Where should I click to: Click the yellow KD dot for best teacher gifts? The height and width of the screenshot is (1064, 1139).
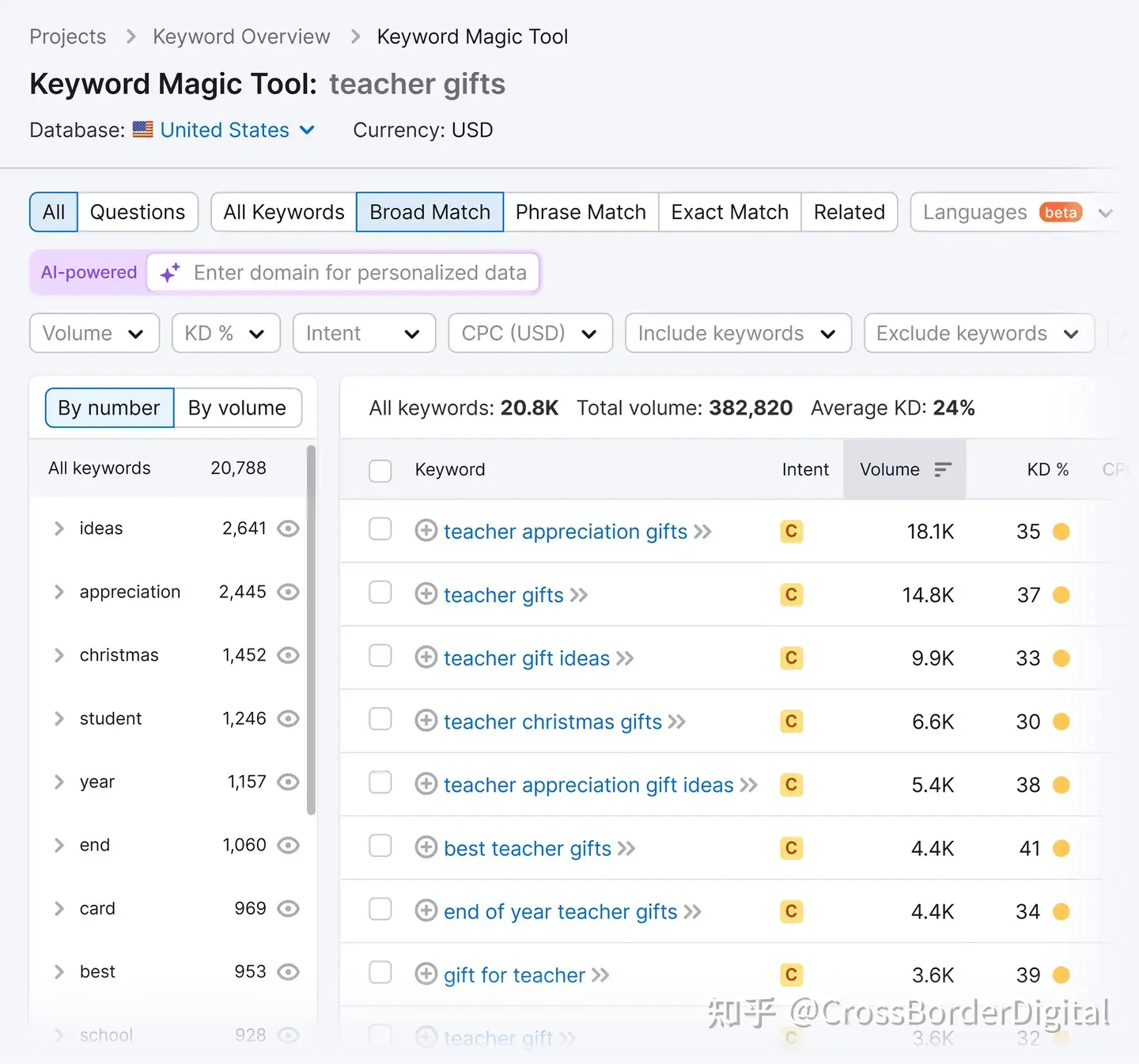[x=1061, y=848]
